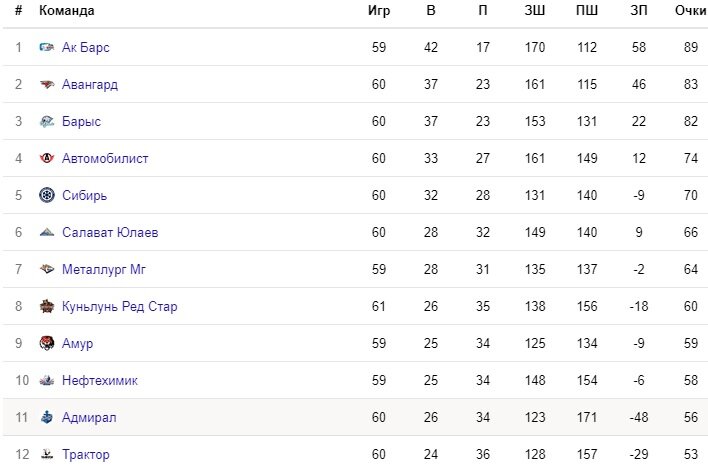Click the Команда column header
The height and width of the screenshot is (469, 708).
point(67,10)
